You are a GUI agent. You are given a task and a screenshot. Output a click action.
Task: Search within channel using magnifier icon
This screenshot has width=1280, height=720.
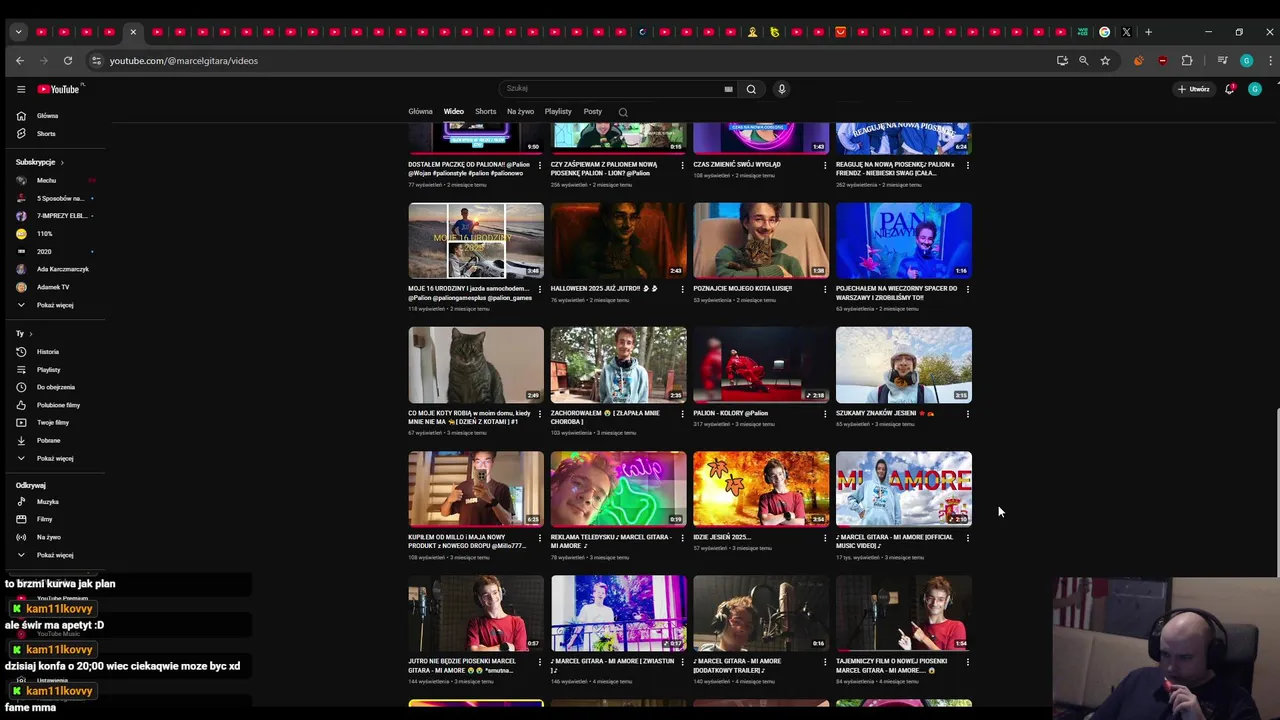(x=623, y=112)
